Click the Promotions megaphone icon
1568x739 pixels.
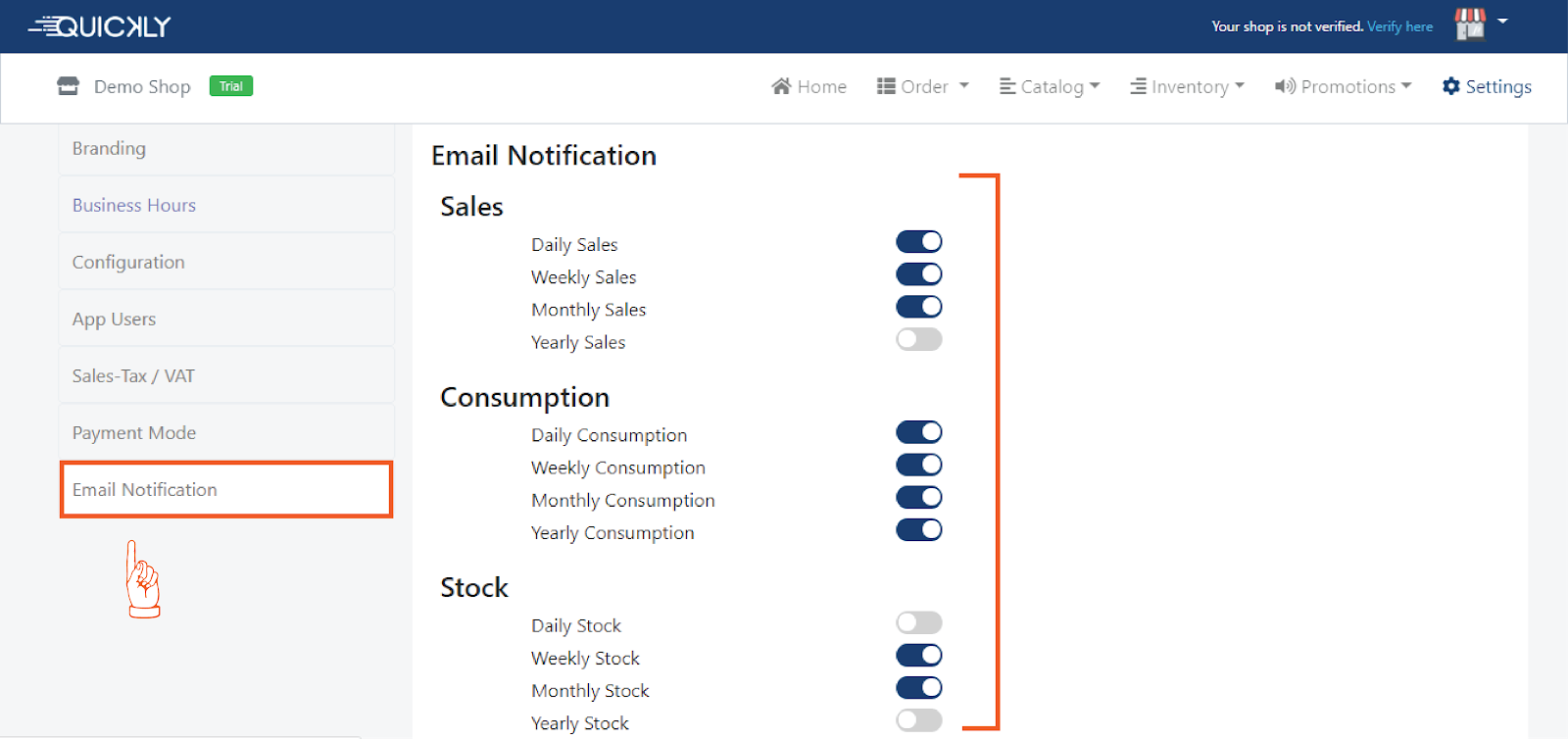(x=1285, y=86)
